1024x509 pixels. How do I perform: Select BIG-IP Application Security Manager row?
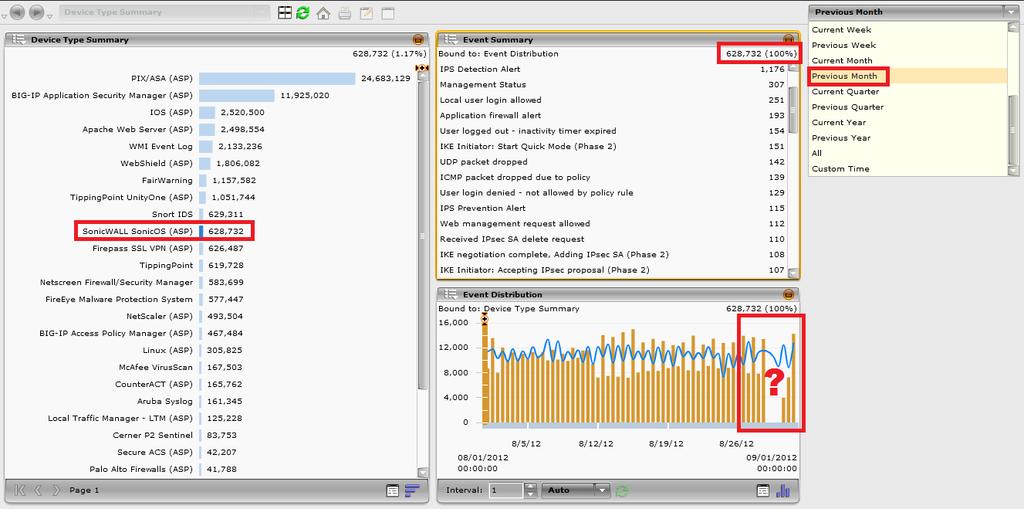point(212,95)
